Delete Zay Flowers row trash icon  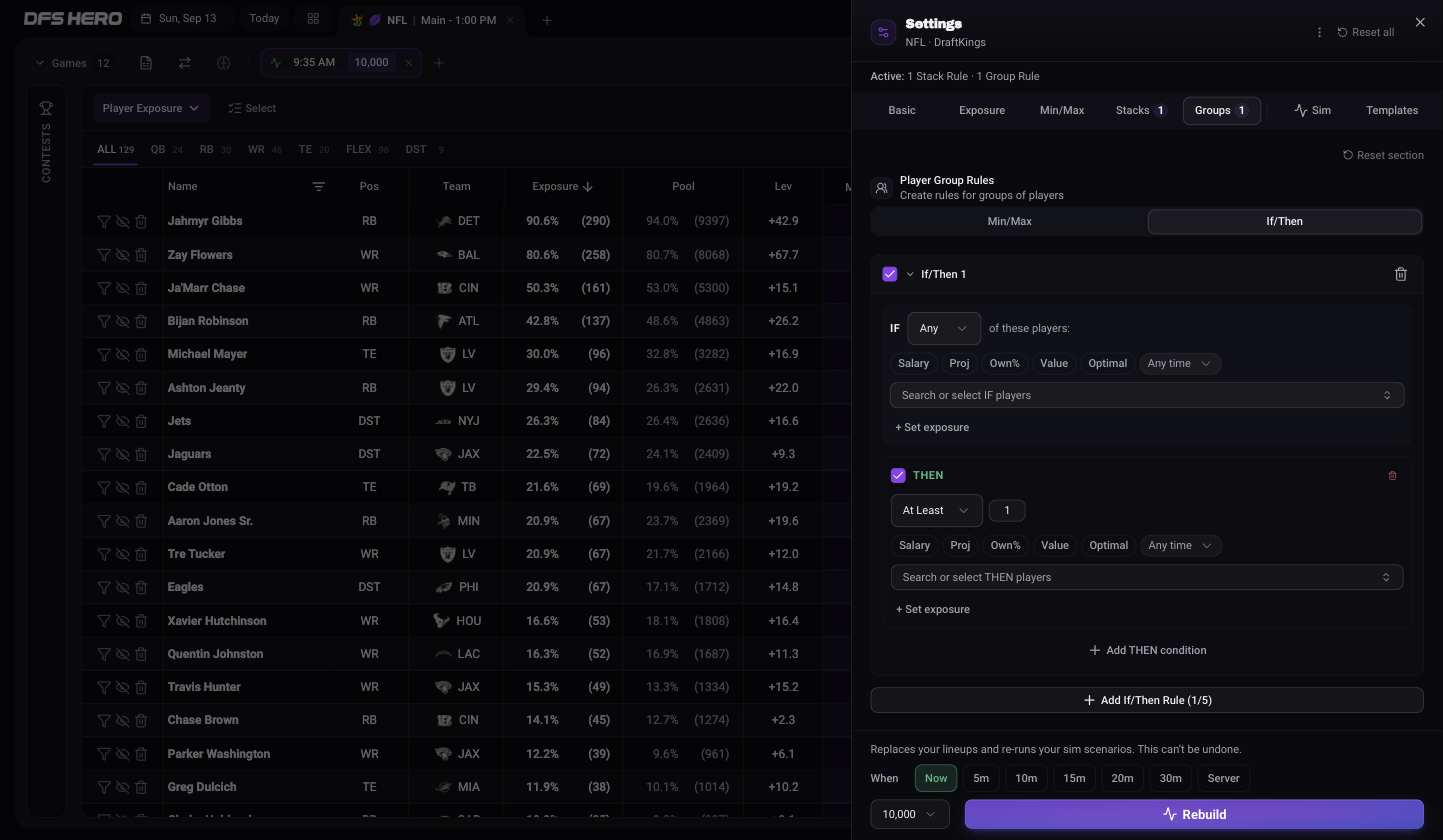point(141,255)
